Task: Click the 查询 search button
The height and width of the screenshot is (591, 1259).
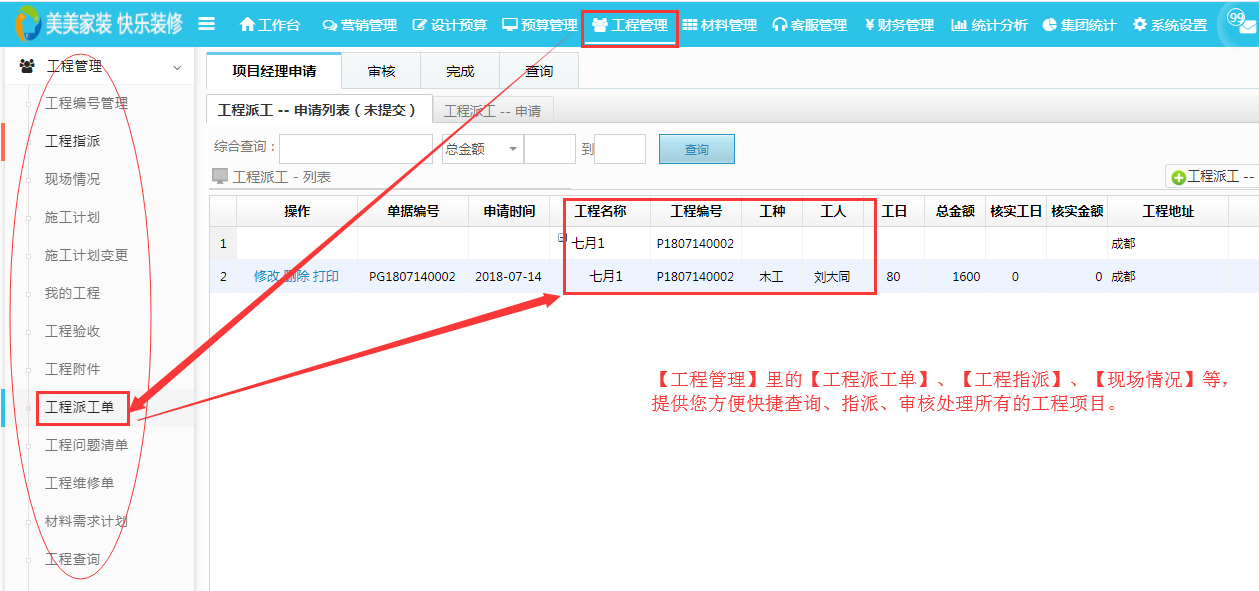Action: tap(696, 149)
